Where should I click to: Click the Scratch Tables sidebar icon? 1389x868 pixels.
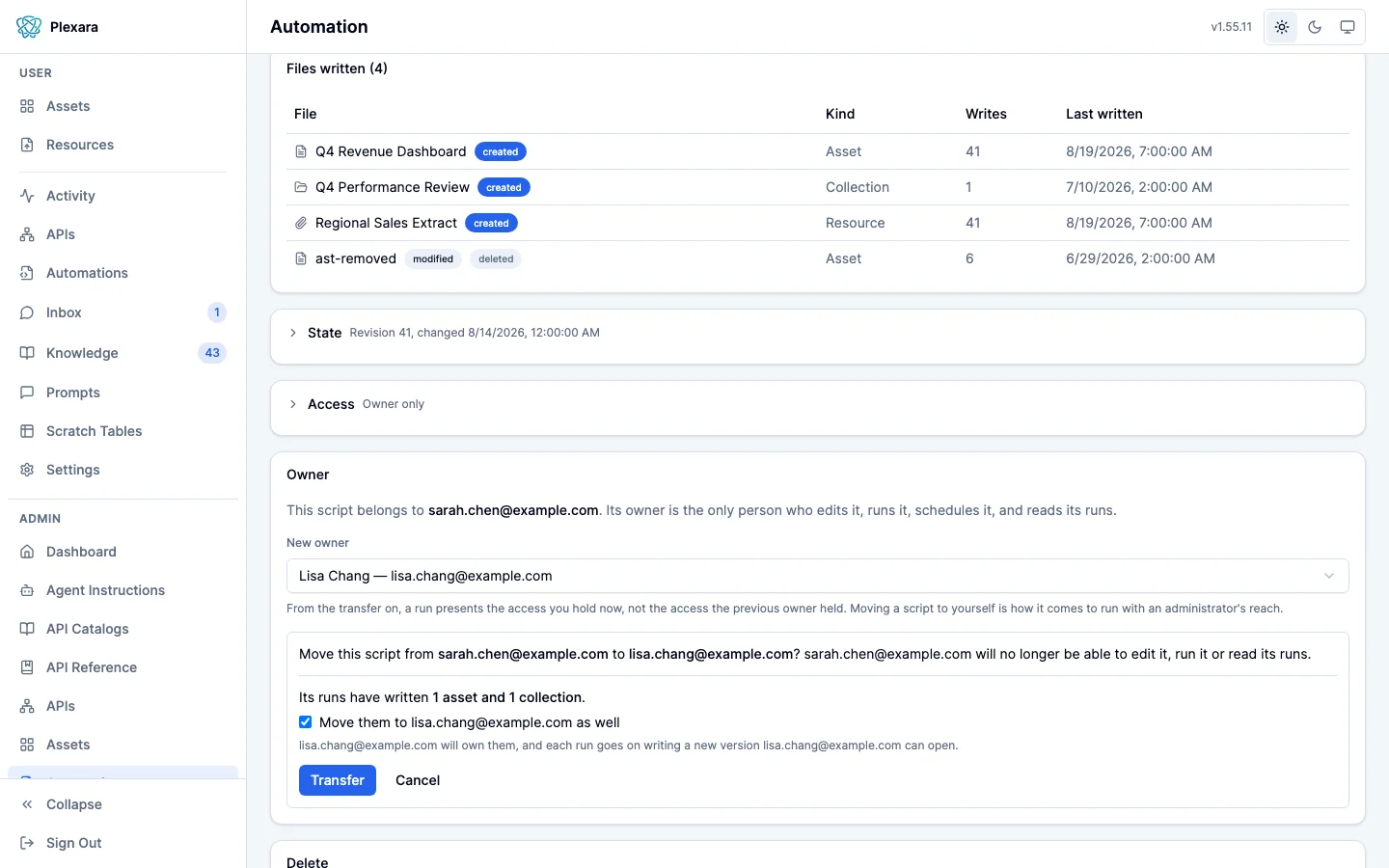[x=27, y=431]
